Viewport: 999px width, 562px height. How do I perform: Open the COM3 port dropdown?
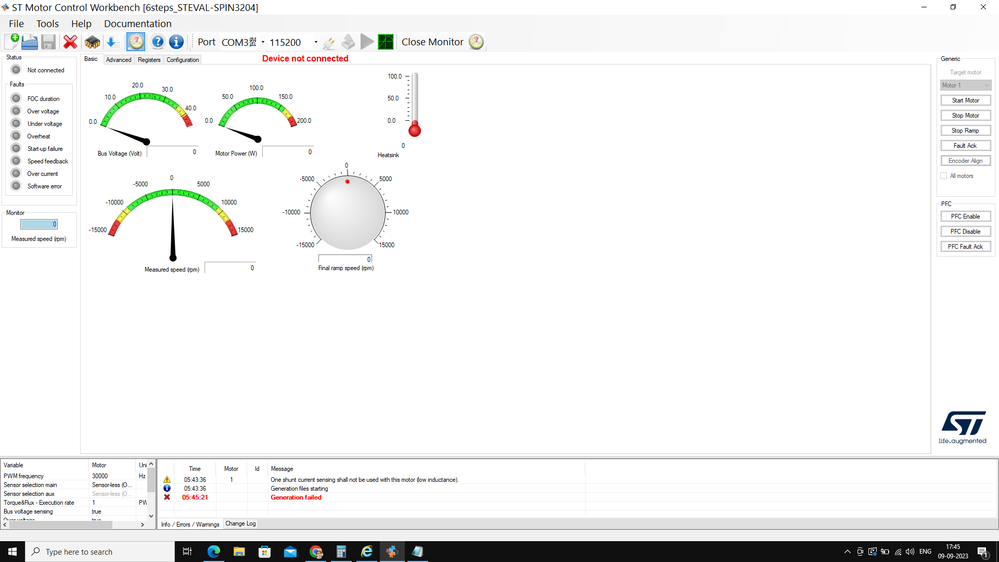click(x=262, y=42)
